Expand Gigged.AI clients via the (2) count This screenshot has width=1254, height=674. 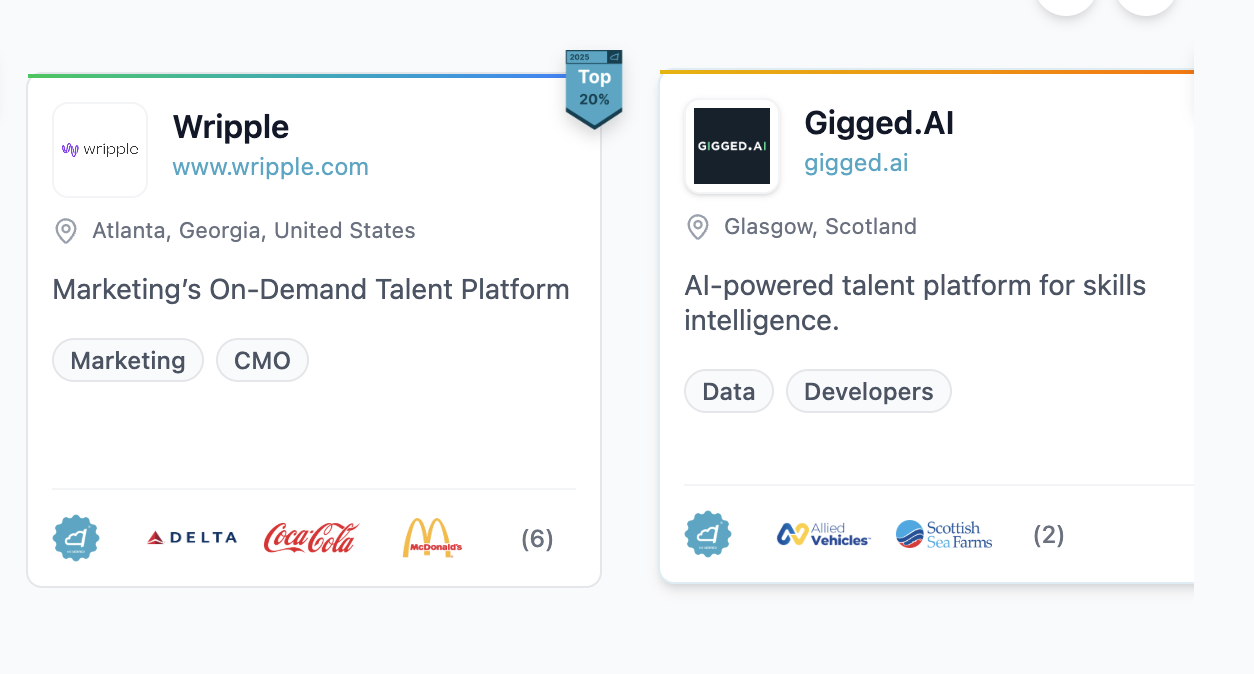1049,535
